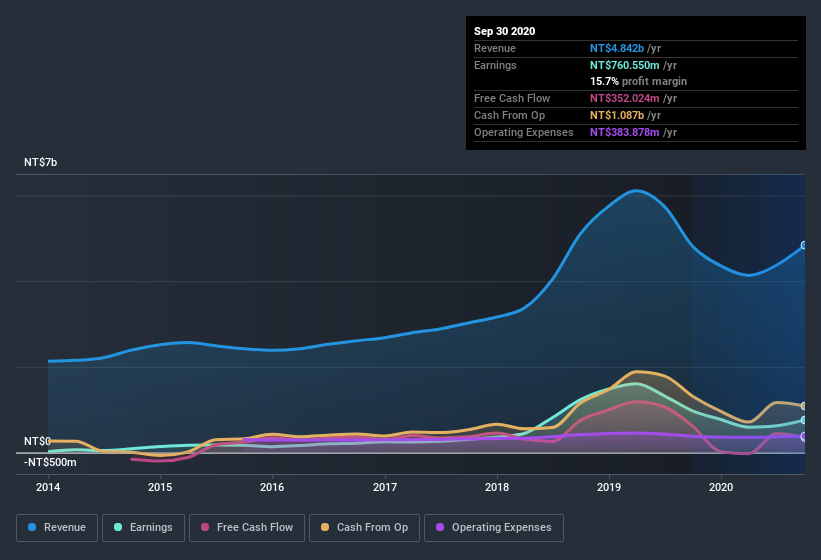Image resolution: width=821 pixels, height=560 pixels.
Task: Click the Cash From Op label in tooltip
Action: (x=509, y=115)
